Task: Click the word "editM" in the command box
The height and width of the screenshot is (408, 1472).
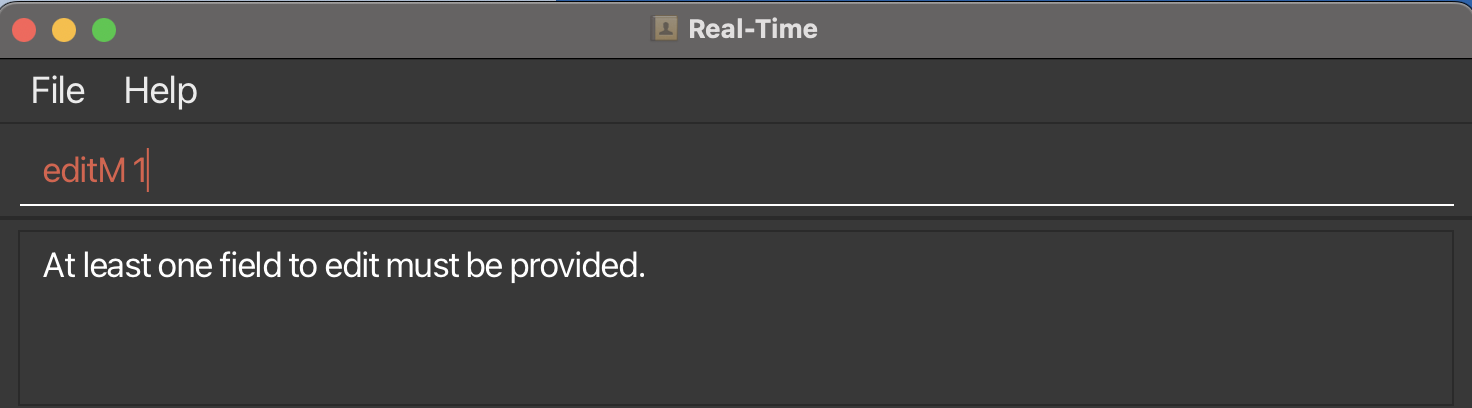Action: point(84,172)
